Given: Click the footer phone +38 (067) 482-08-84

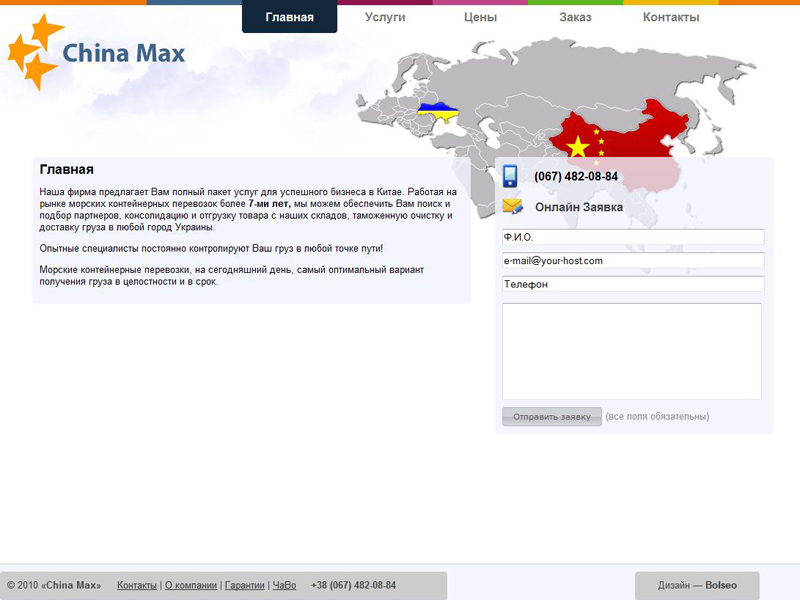Looking at the screenshot, I should [x=353, y=585].
